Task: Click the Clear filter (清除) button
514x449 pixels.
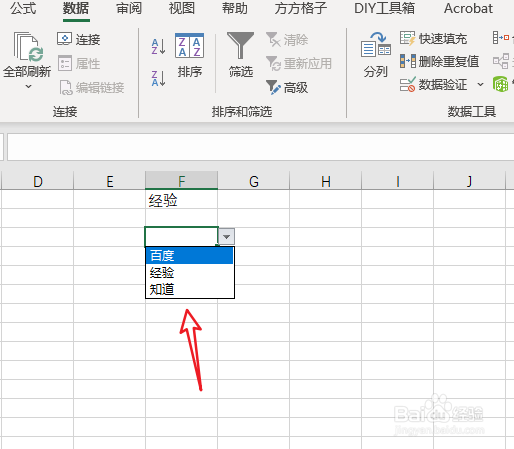Action: (x=287, y=40)
